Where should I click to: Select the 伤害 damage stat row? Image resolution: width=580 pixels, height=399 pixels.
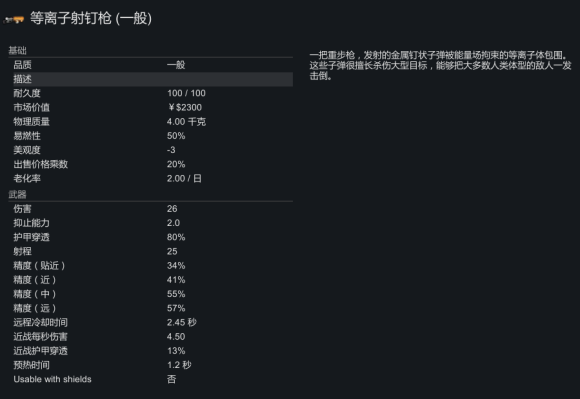(151, 209)
